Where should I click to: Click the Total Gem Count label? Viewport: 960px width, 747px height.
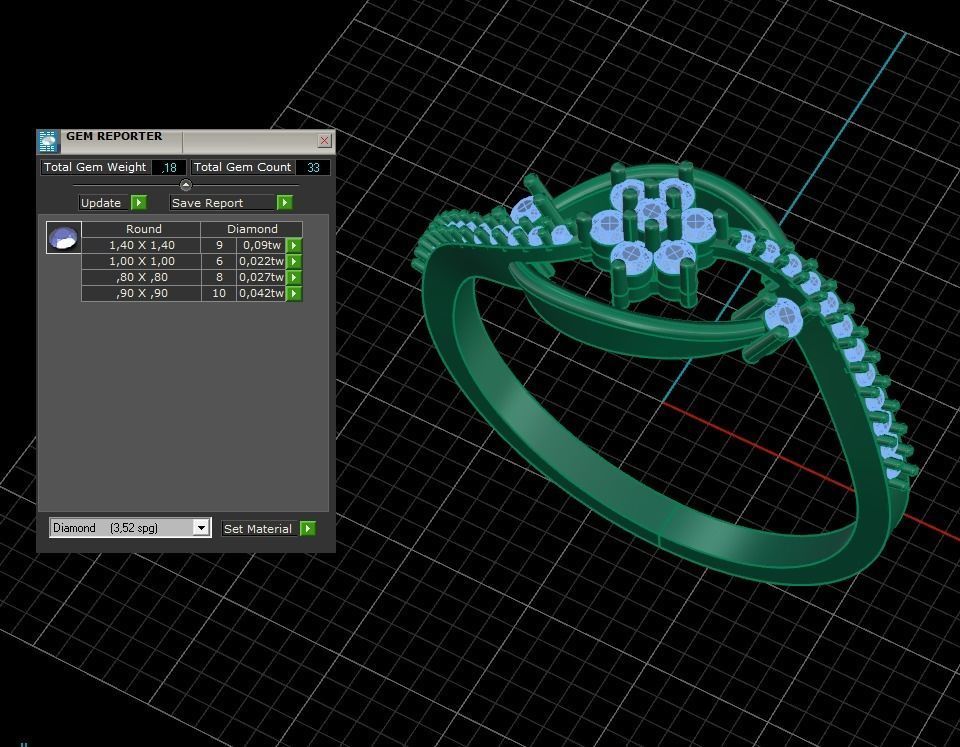[x=242, y=167]
